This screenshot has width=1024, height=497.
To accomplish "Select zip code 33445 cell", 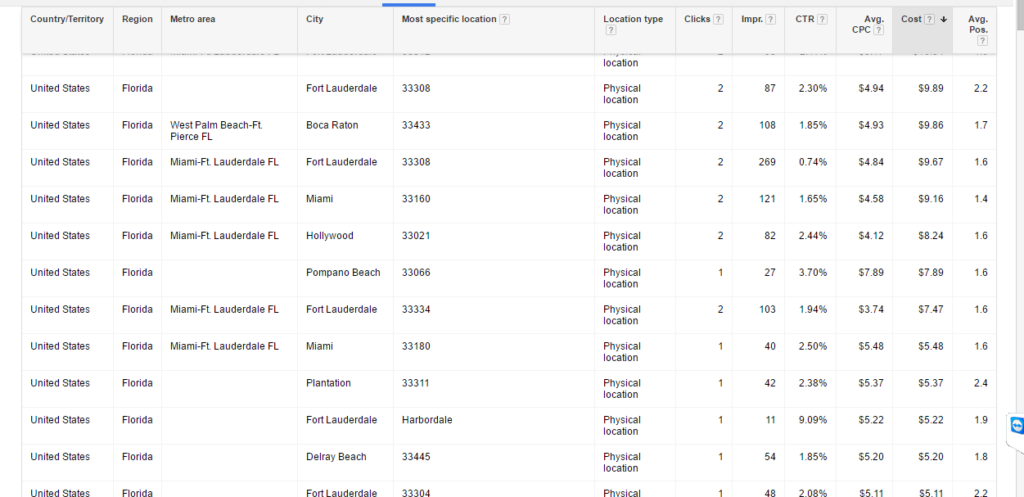I will (x=416, y=457).
